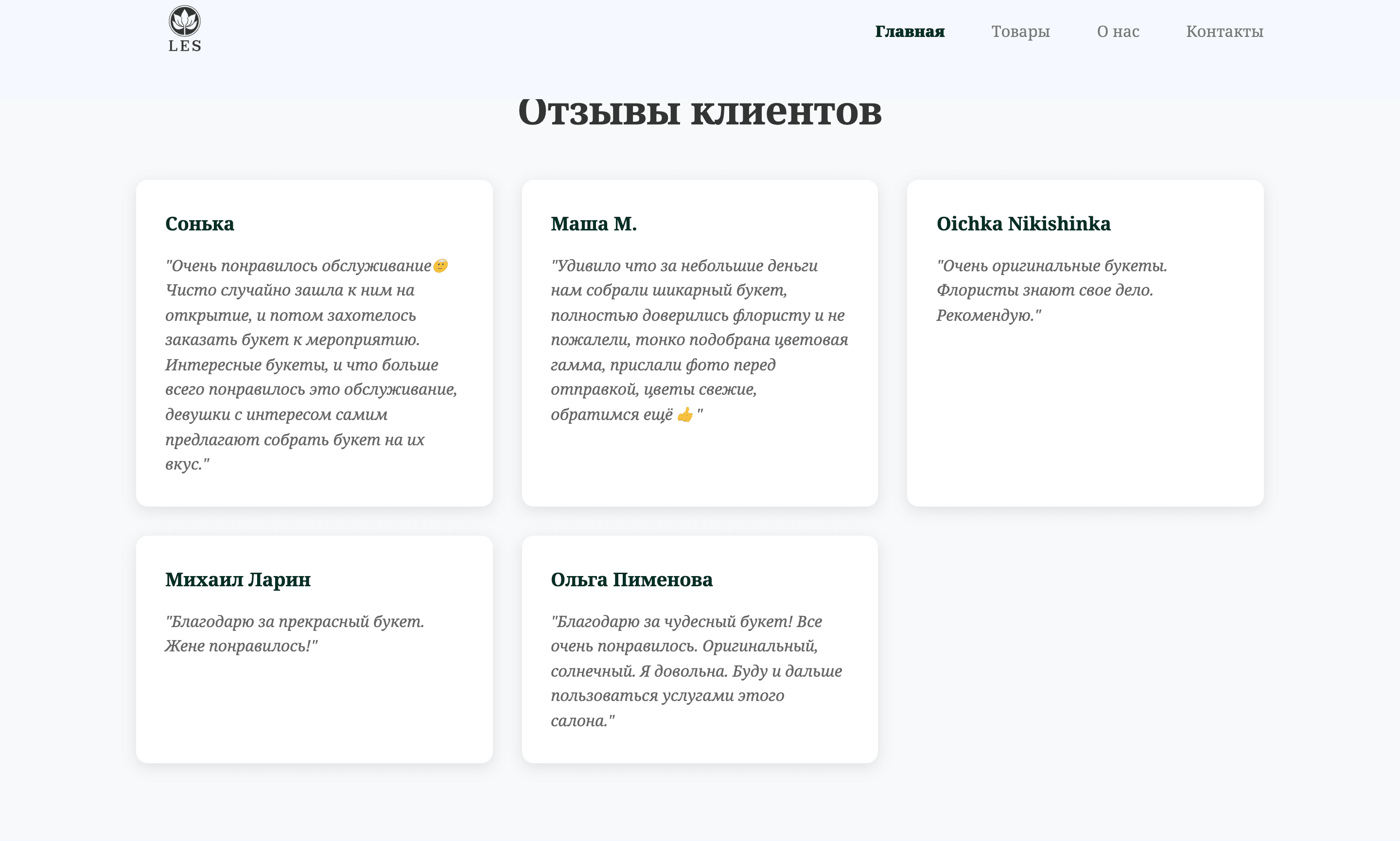Select the reviewer name Маша М.

[x=593, y=224]
